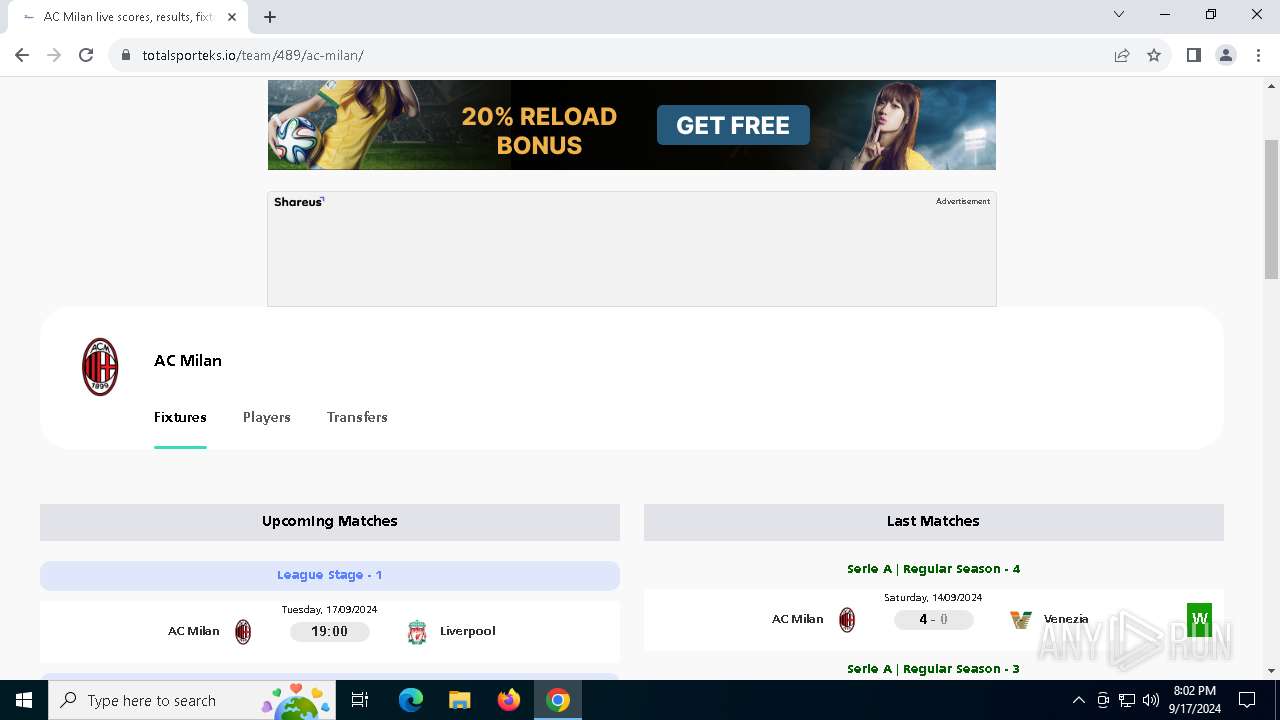Select the Fixtures tab
The image size is (1280, 720).
(180, 417)
